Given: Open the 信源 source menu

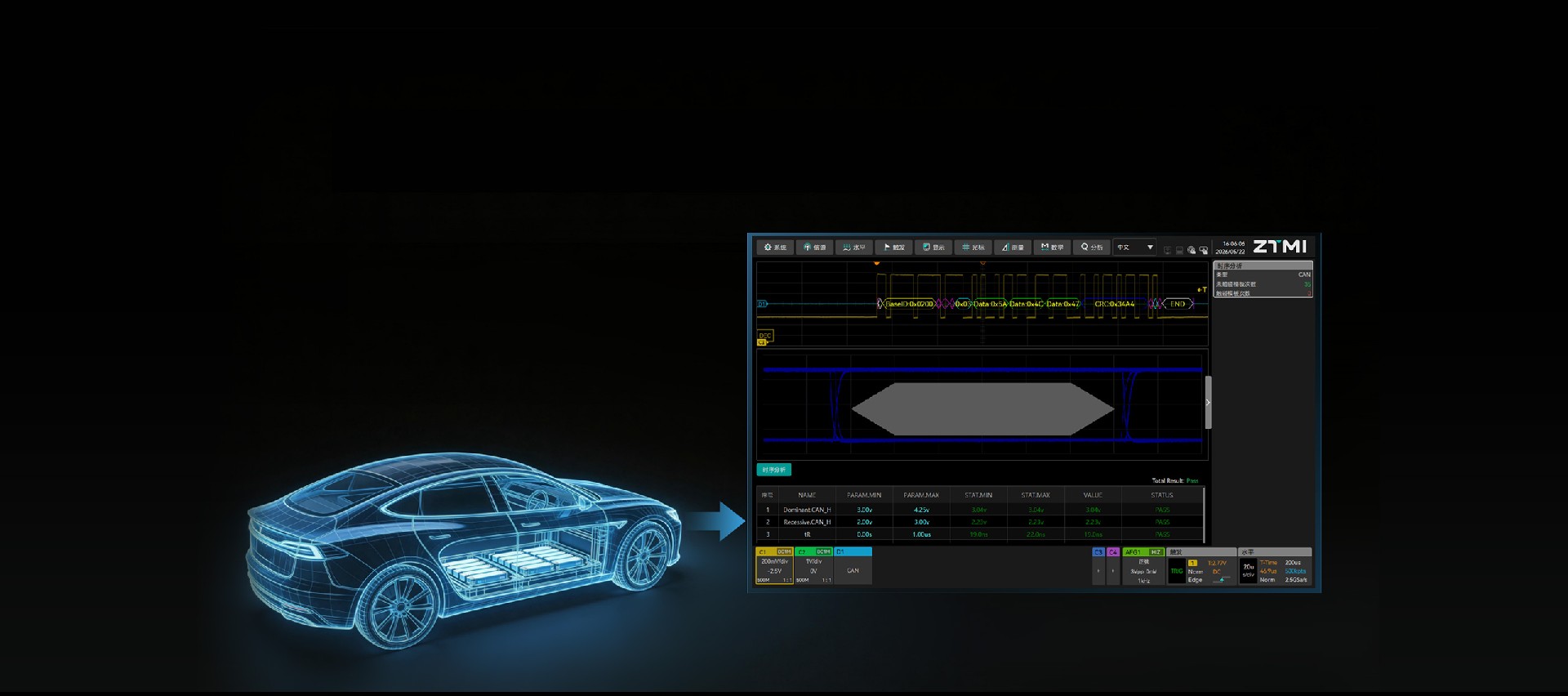Looking at the screenshot, I should [814, 247].
